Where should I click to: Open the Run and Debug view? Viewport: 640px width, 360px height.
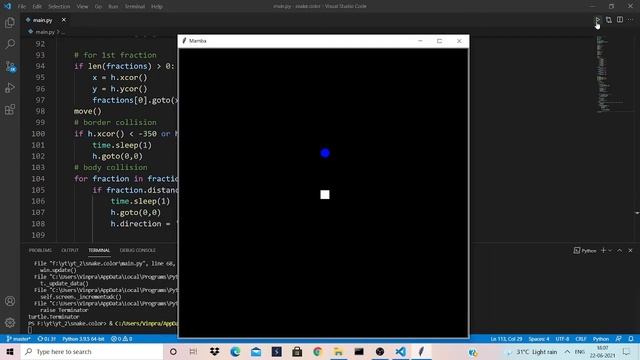tap(10, 87)
